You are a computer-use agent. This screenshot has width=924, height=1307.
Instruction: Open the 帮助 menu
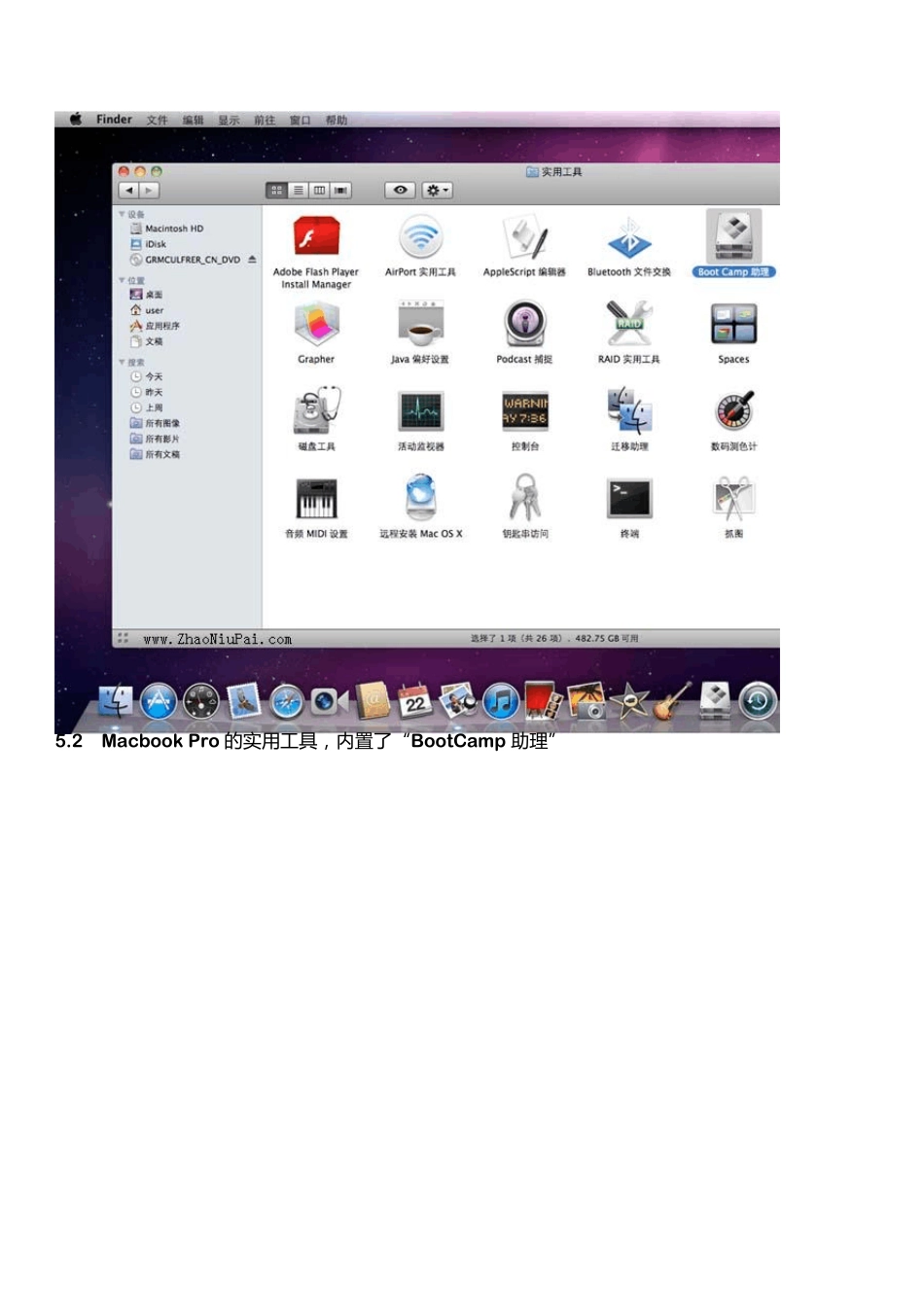point(337,121)
